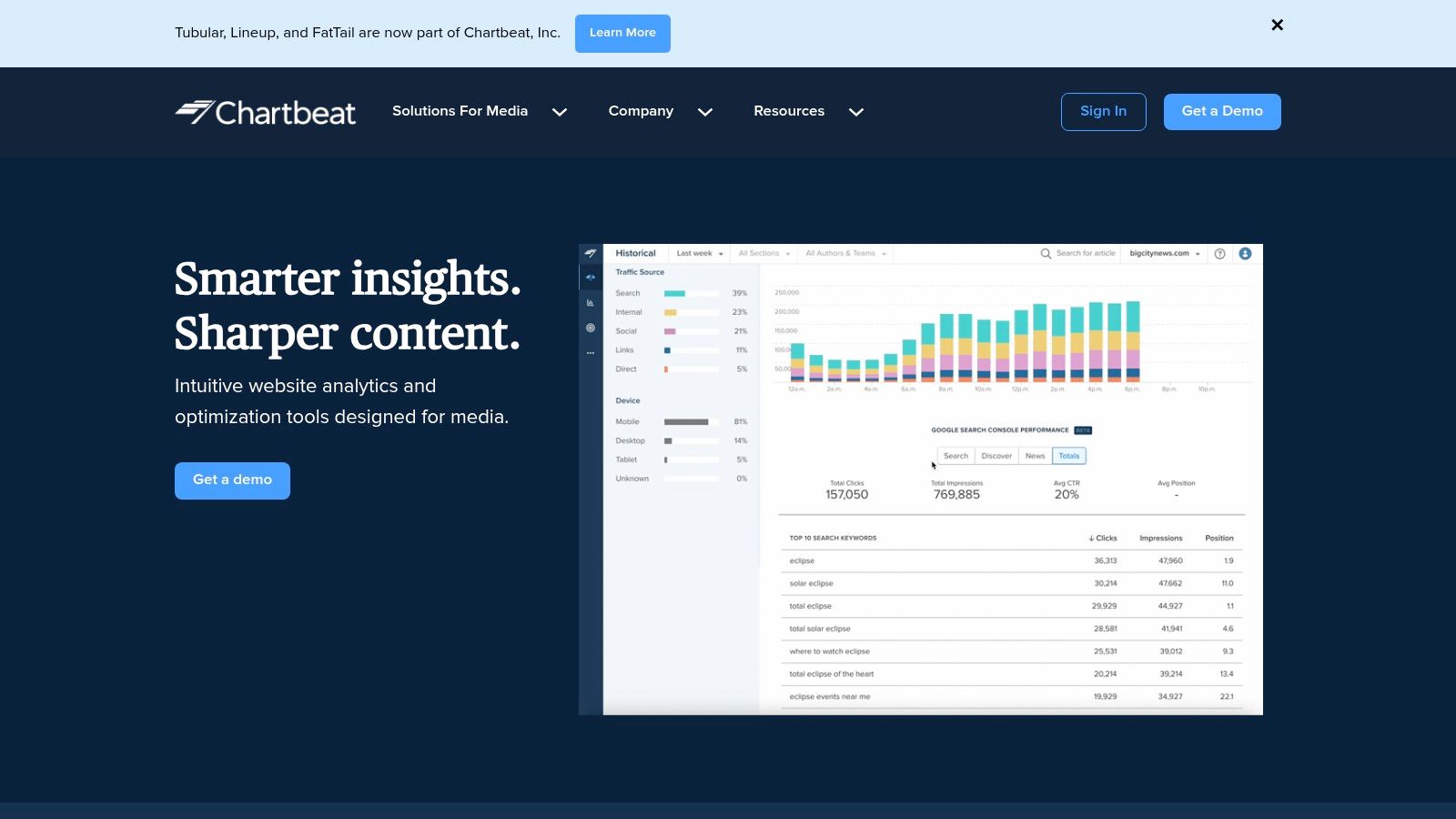This screenshot has width=1456, height=819.
Task: Open the real-time traffic icon in sidebar
Action: [x=590, y=277]
